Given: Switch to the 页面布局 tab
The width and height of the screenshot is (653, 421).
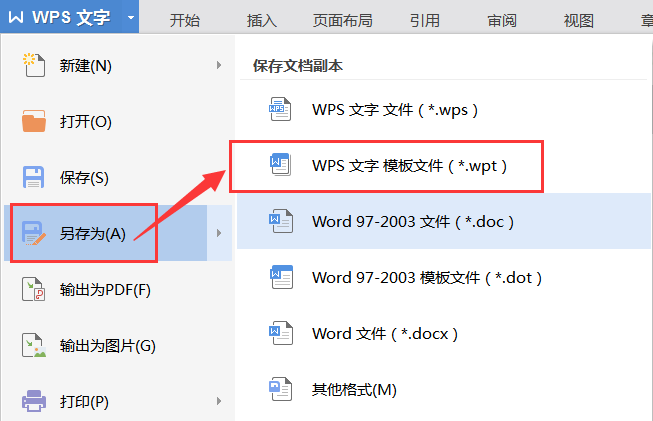Looking at the screenshot, I should (343, 20).
